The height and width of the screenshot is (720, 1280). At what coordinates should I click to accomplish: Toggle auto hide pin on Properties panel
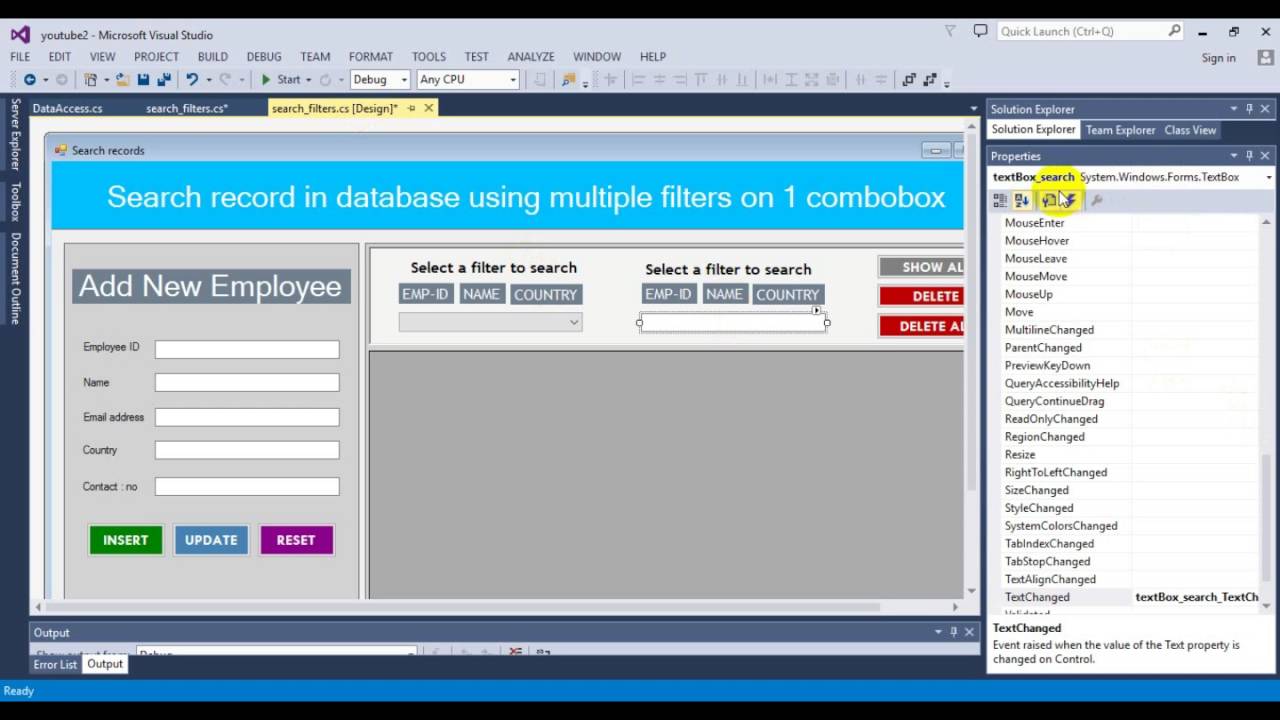coord(1249,156)
